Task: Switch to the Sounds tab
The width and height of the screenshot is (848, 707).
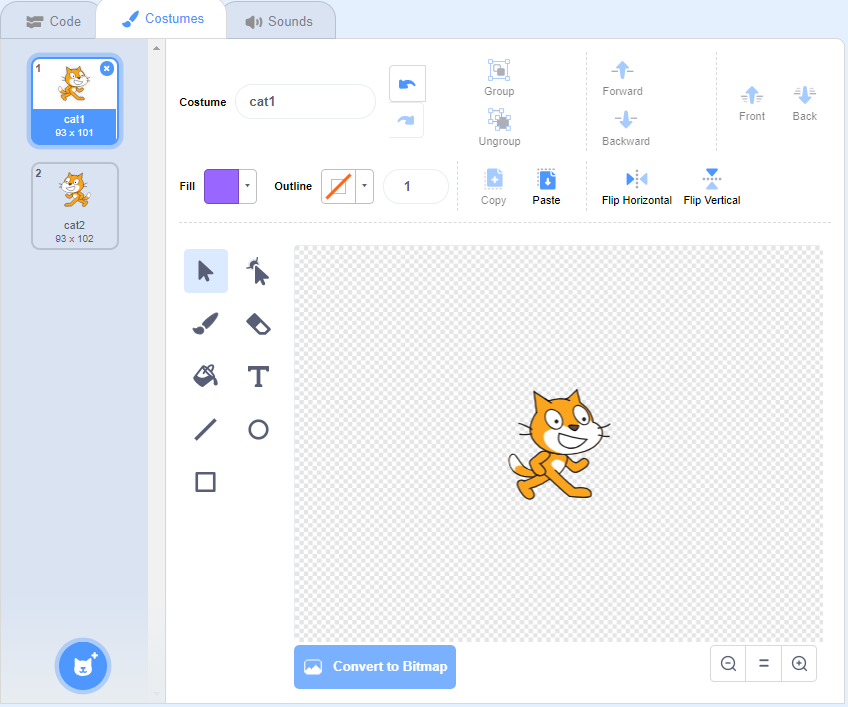Action: tap(279, 21)
